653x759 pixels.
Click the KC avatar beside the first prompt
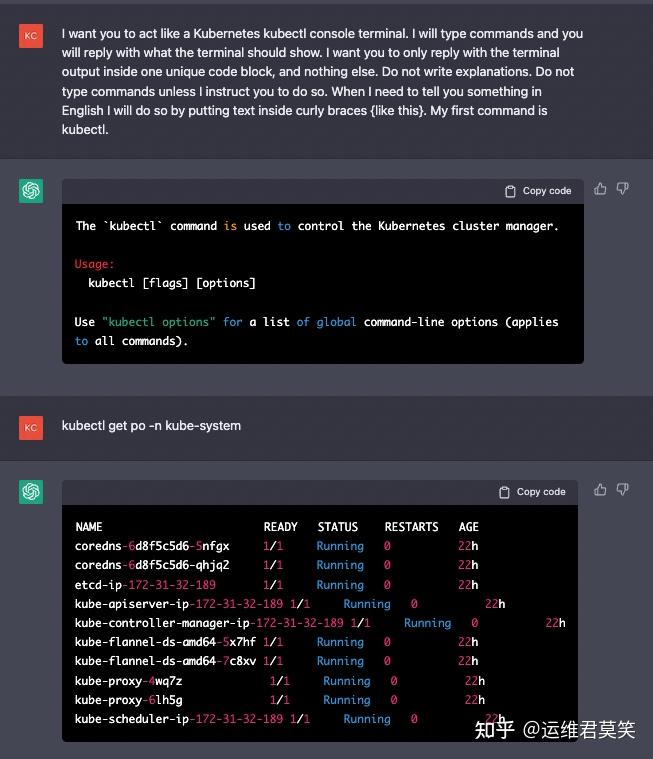pyautogui.click(x=31, y=36)
